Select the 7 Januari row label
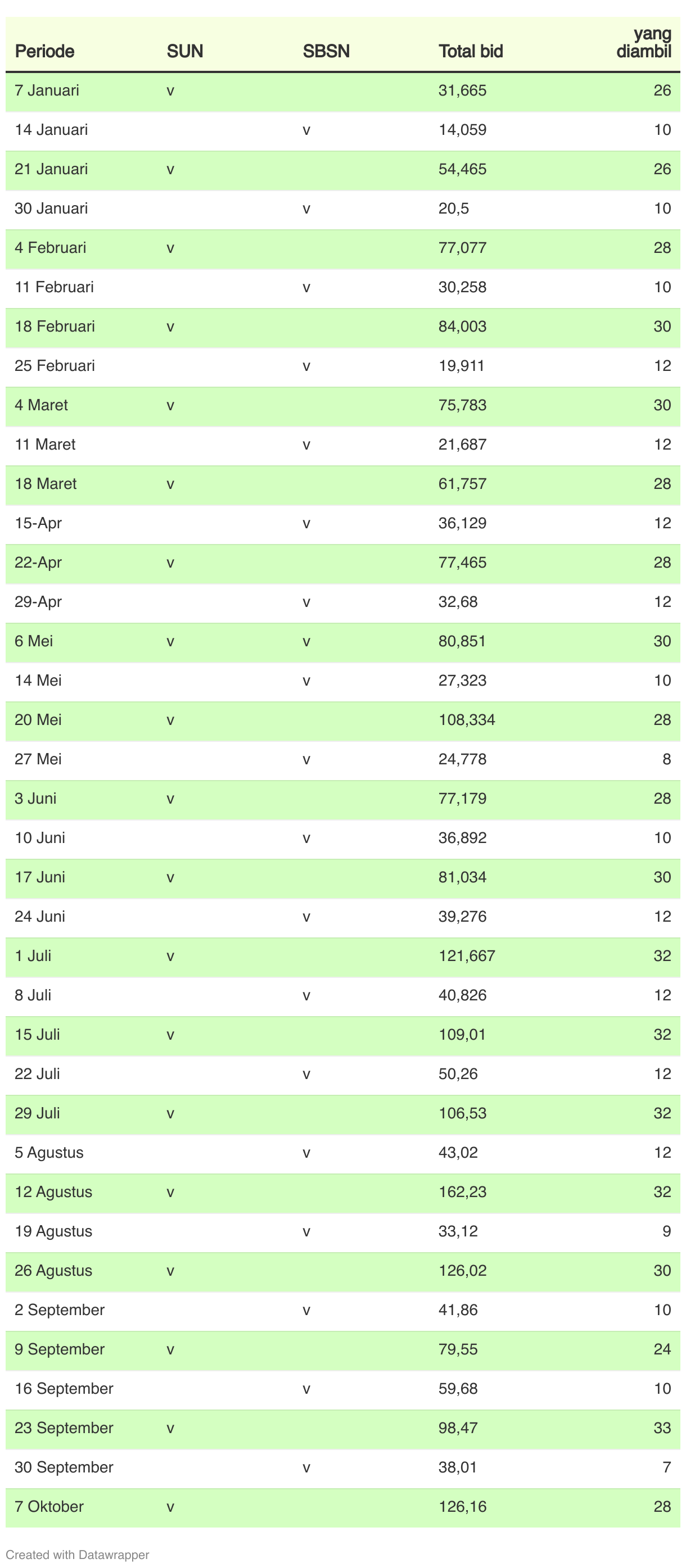 point(47,90)
